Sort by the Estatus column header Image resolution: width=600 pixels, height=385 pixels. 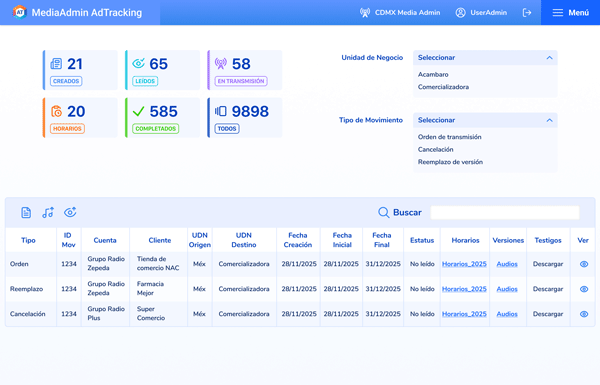pyautogui.click(x=422, y=240)
